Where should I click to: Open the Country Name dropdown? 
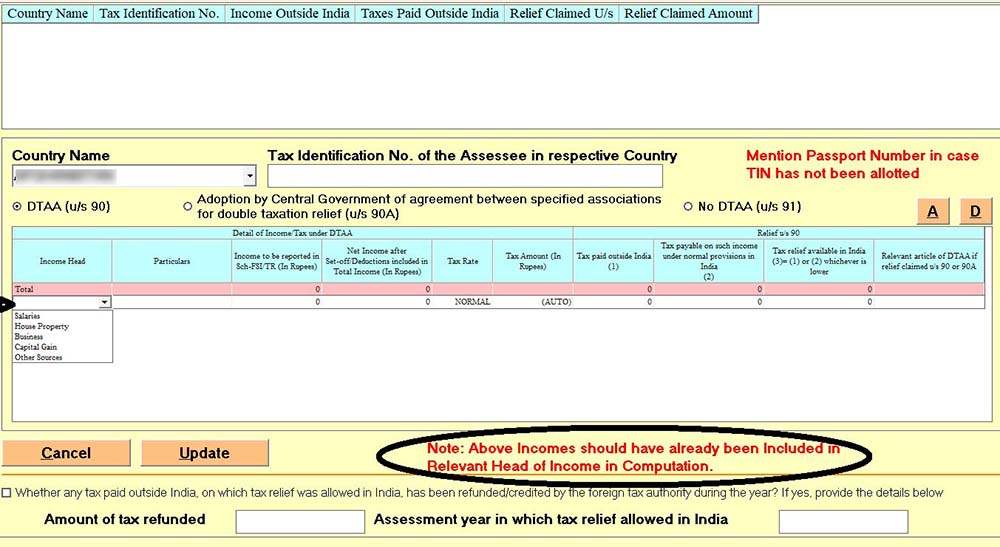pyautogui.click(x=249, y=177)
